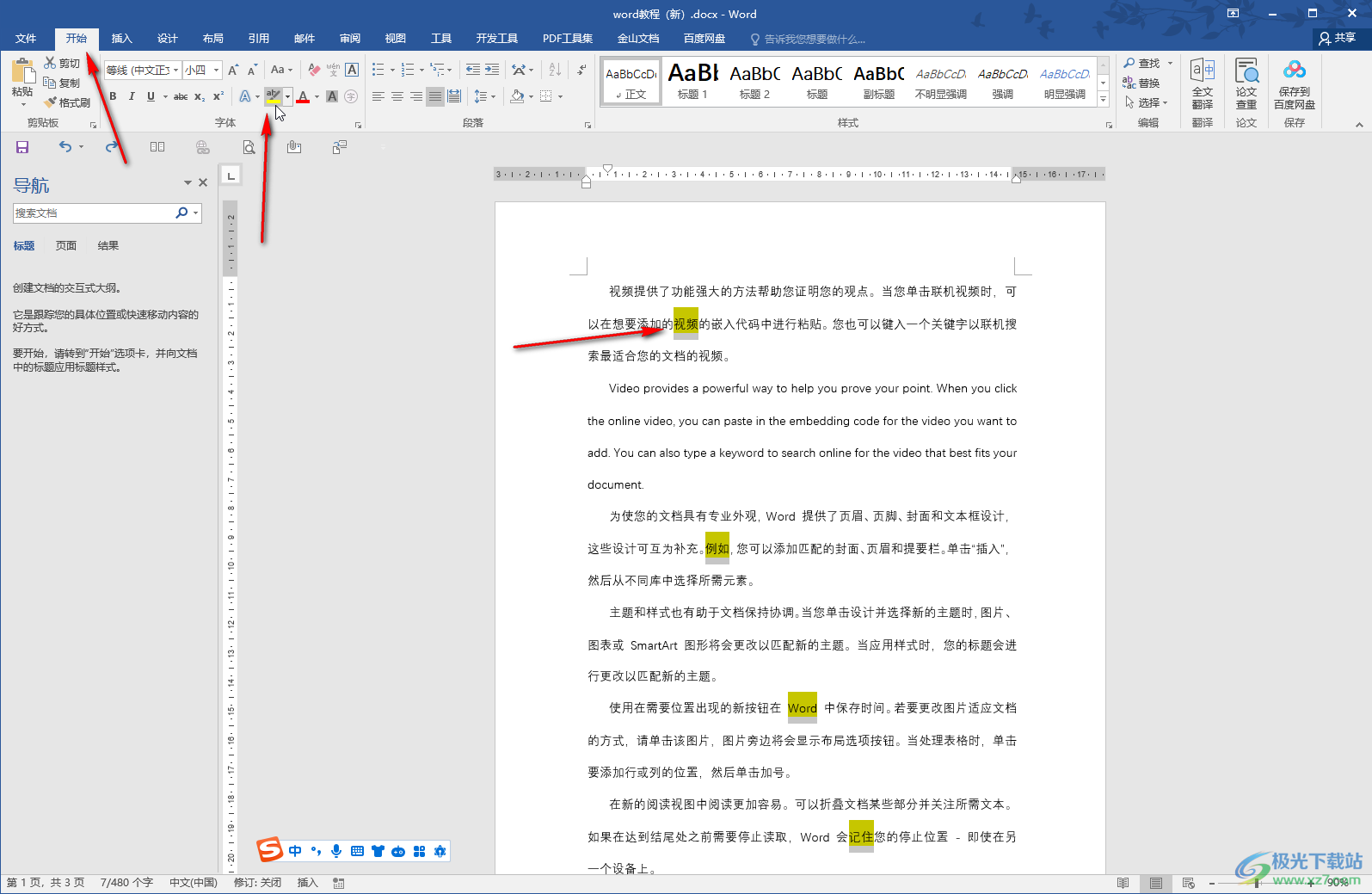Toggle subscript formatting
This screenshot has height=894, width=1372.
click(200, 96)
